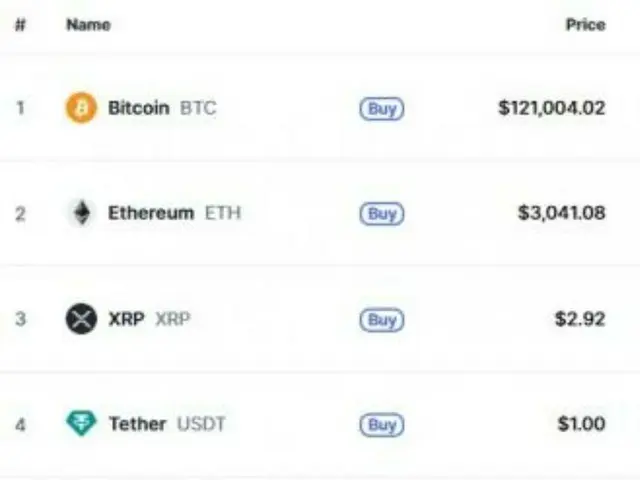Select the Bitcoin price $121,004.02

coord(551,108)
